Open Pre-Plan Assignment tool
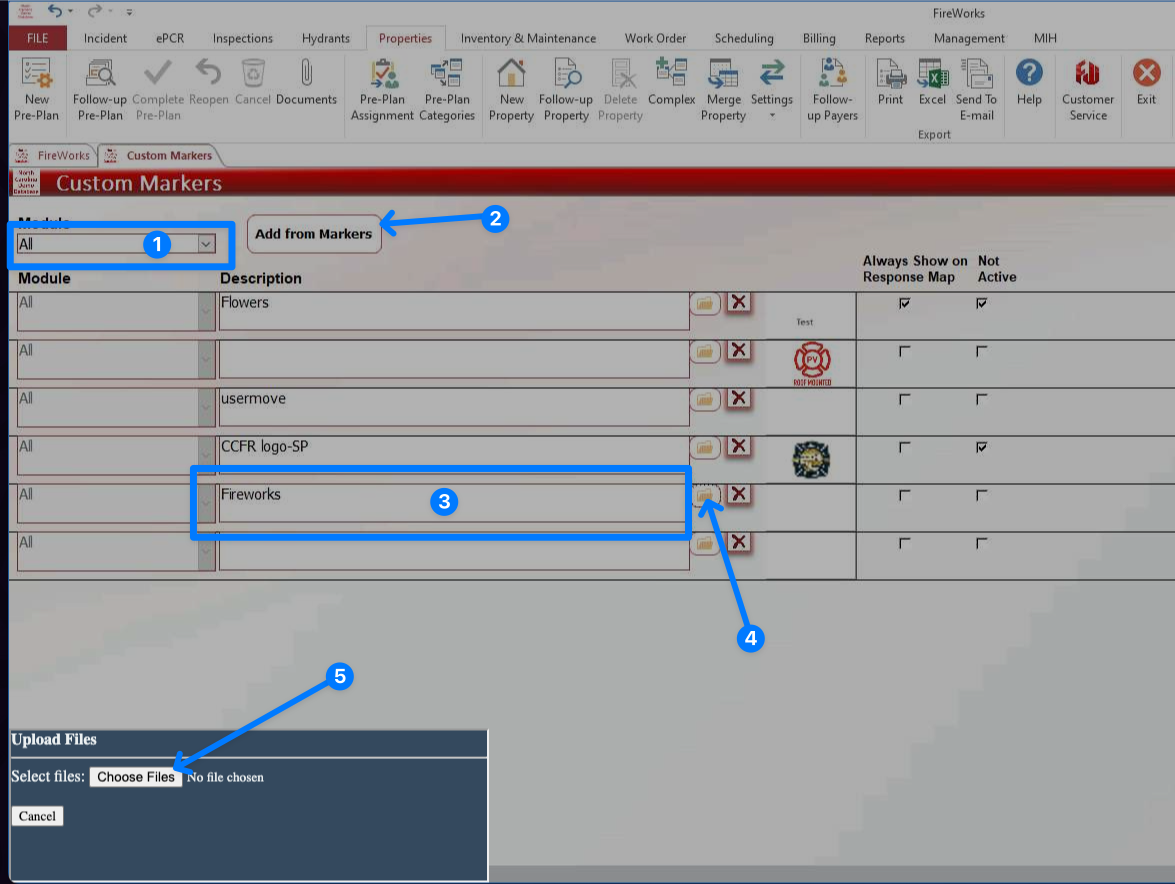 (x=382, y=89)
